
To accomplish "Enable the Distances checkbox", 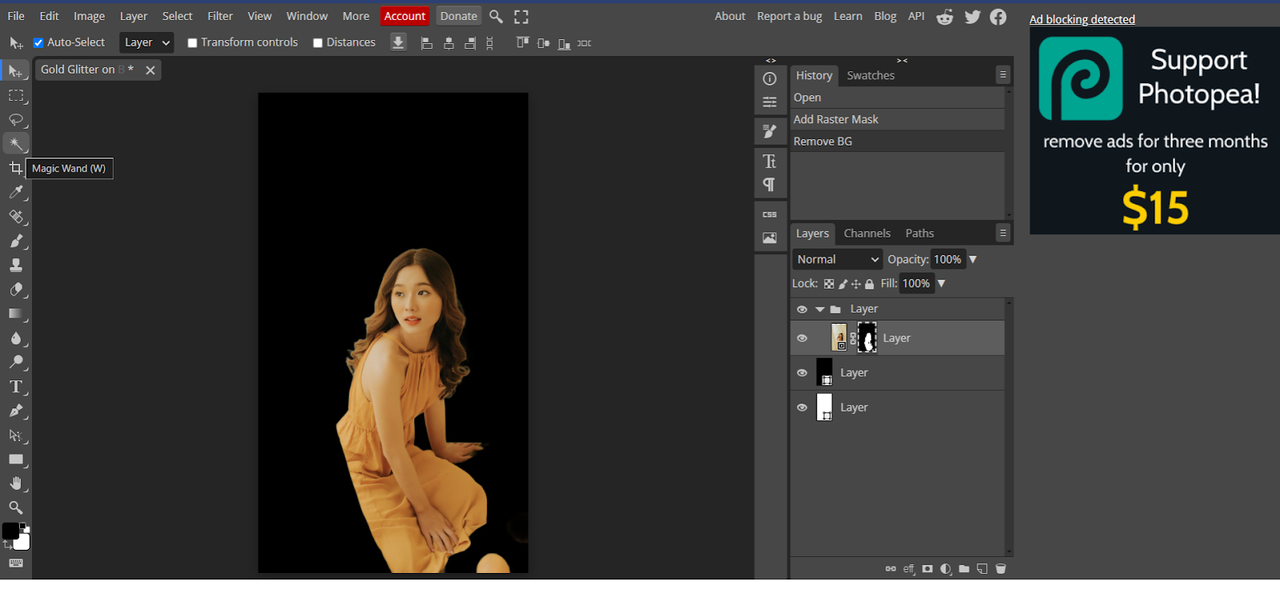I will (x=317, y=43).
